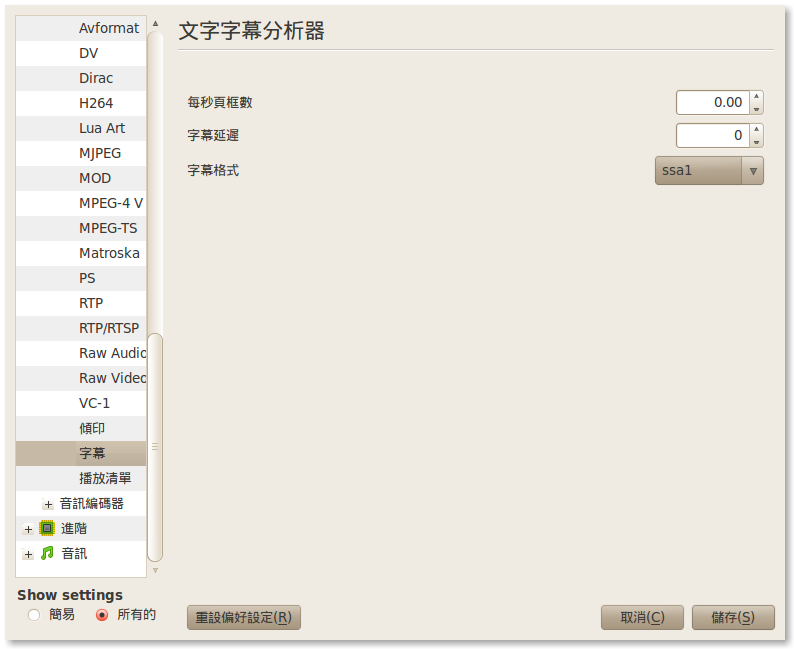This screenshot has height=649, width=794.
Task: Select the 簡易 radio button
Action: click(x=34, y=615)
